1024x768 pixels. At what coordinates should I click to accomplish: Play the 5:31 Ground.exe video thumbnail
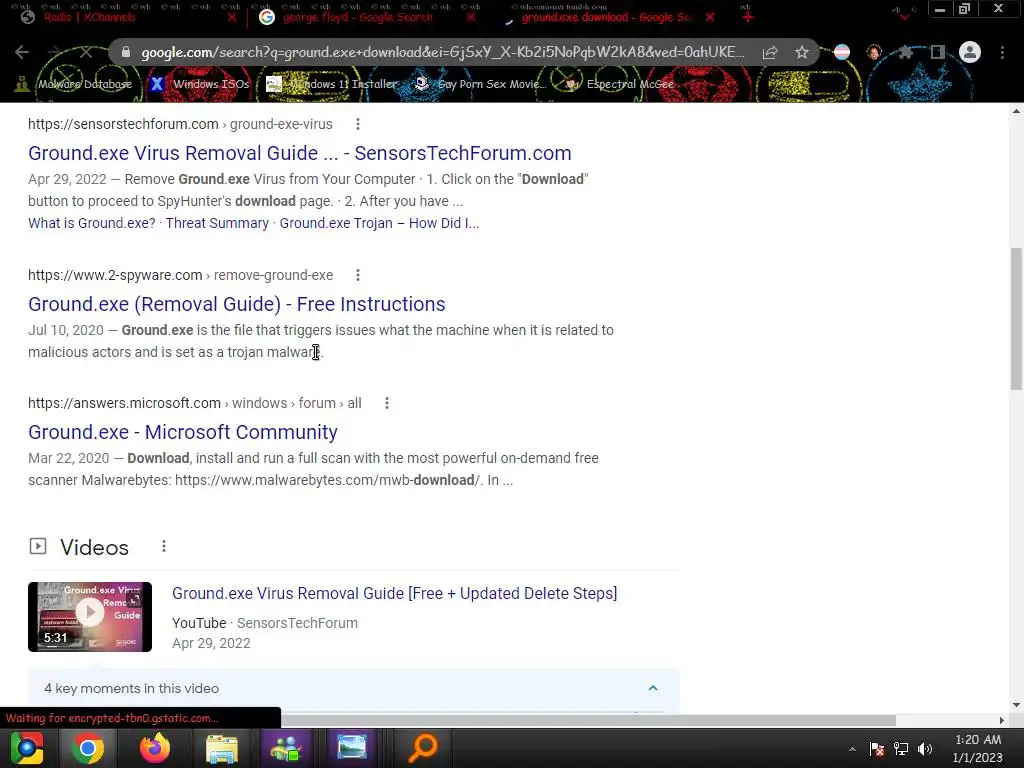(x=90, y=616)
